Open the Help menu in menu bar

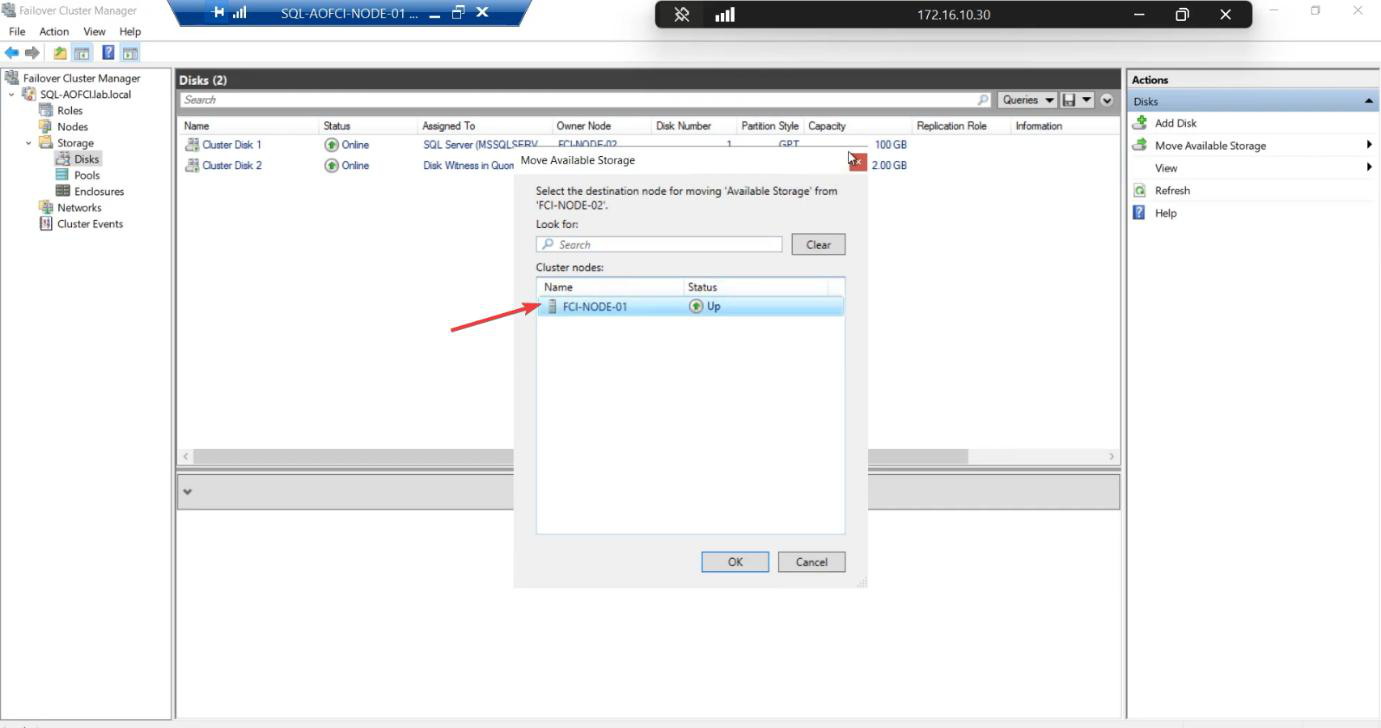[130, 32]
